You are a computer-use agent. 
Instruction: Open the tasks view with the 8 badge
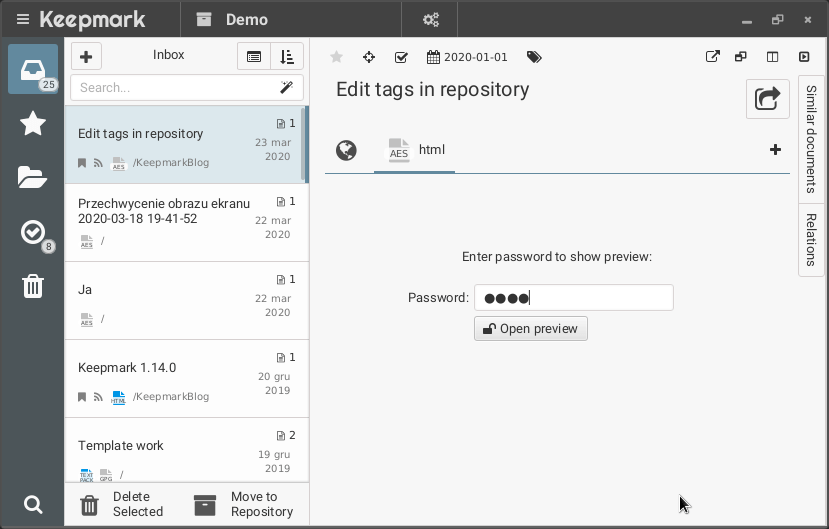pyautogui.click(x=33, y=233)
